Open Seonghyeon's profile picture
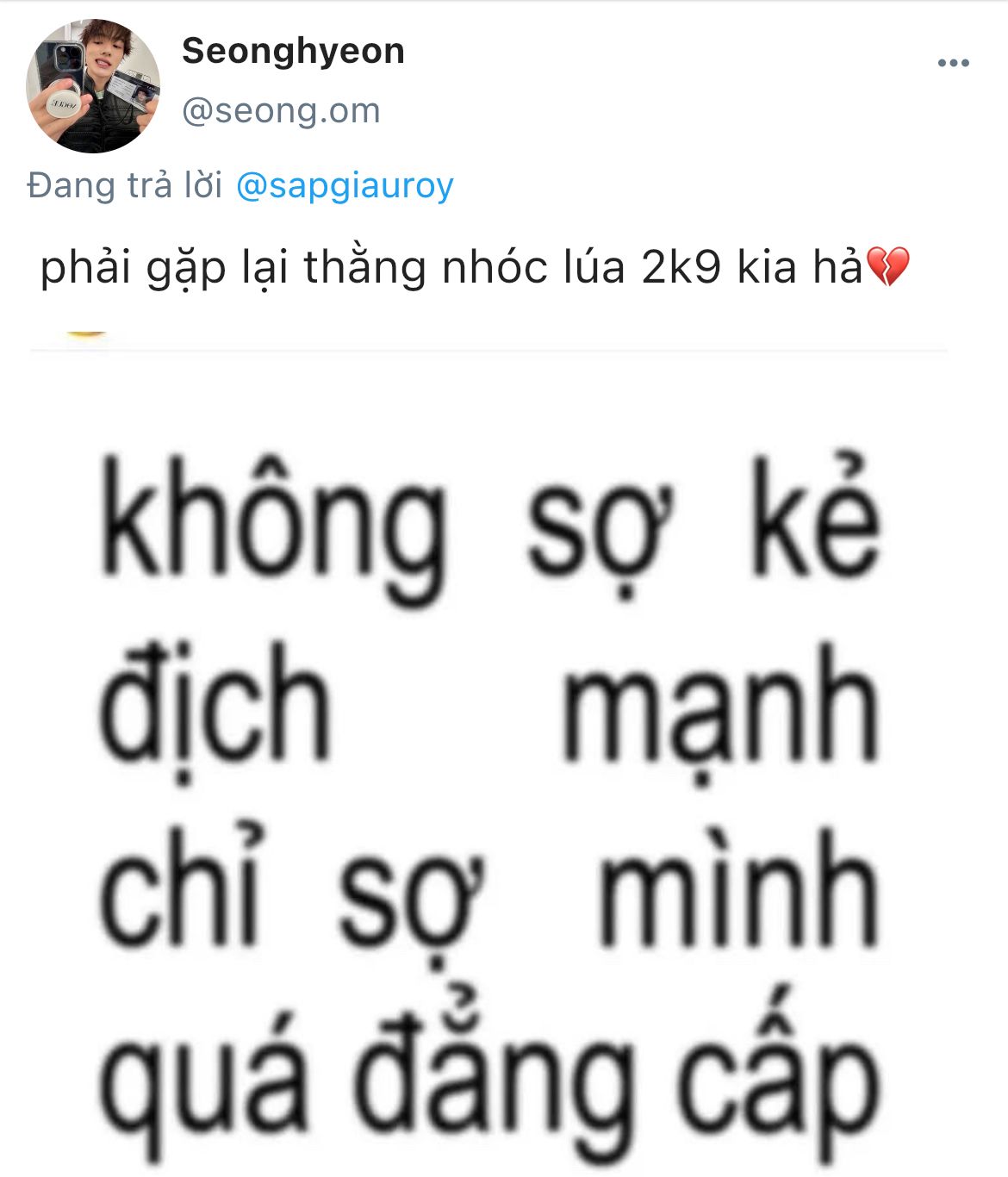 [x=93, y=86]
